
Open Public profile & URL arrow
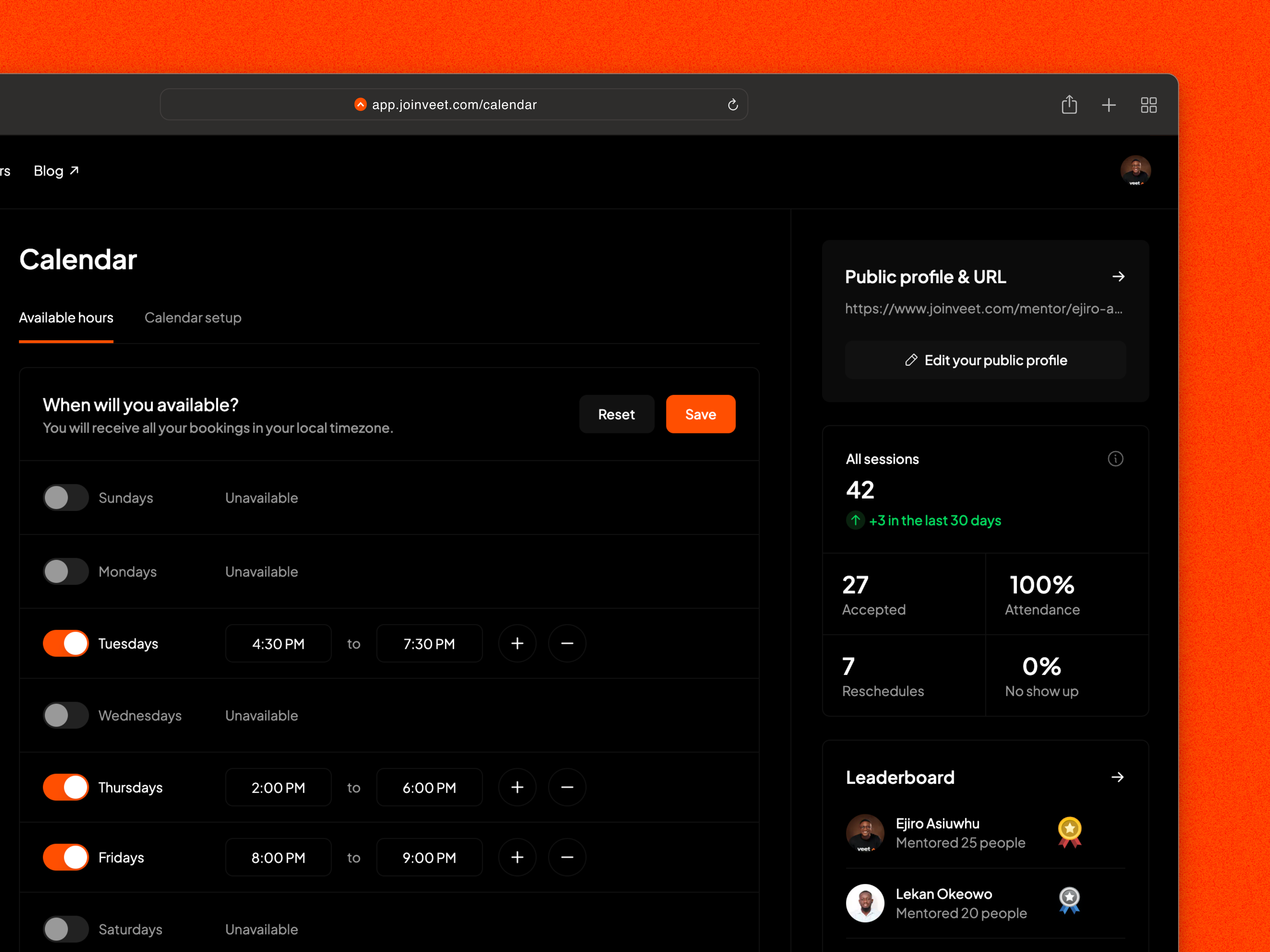(x=1118, y=277)
